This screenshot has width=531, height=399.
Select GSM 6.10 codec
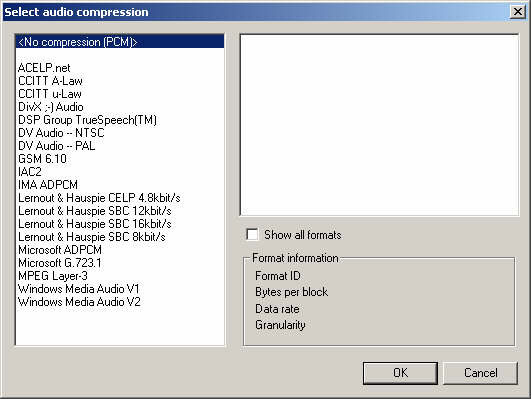120,159
